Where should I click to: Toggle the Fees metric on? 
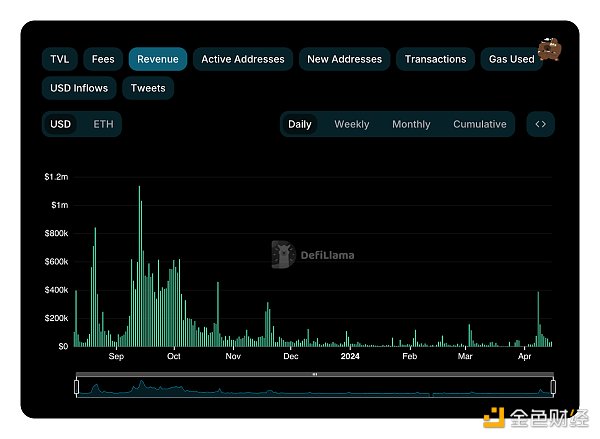(103, 59)
